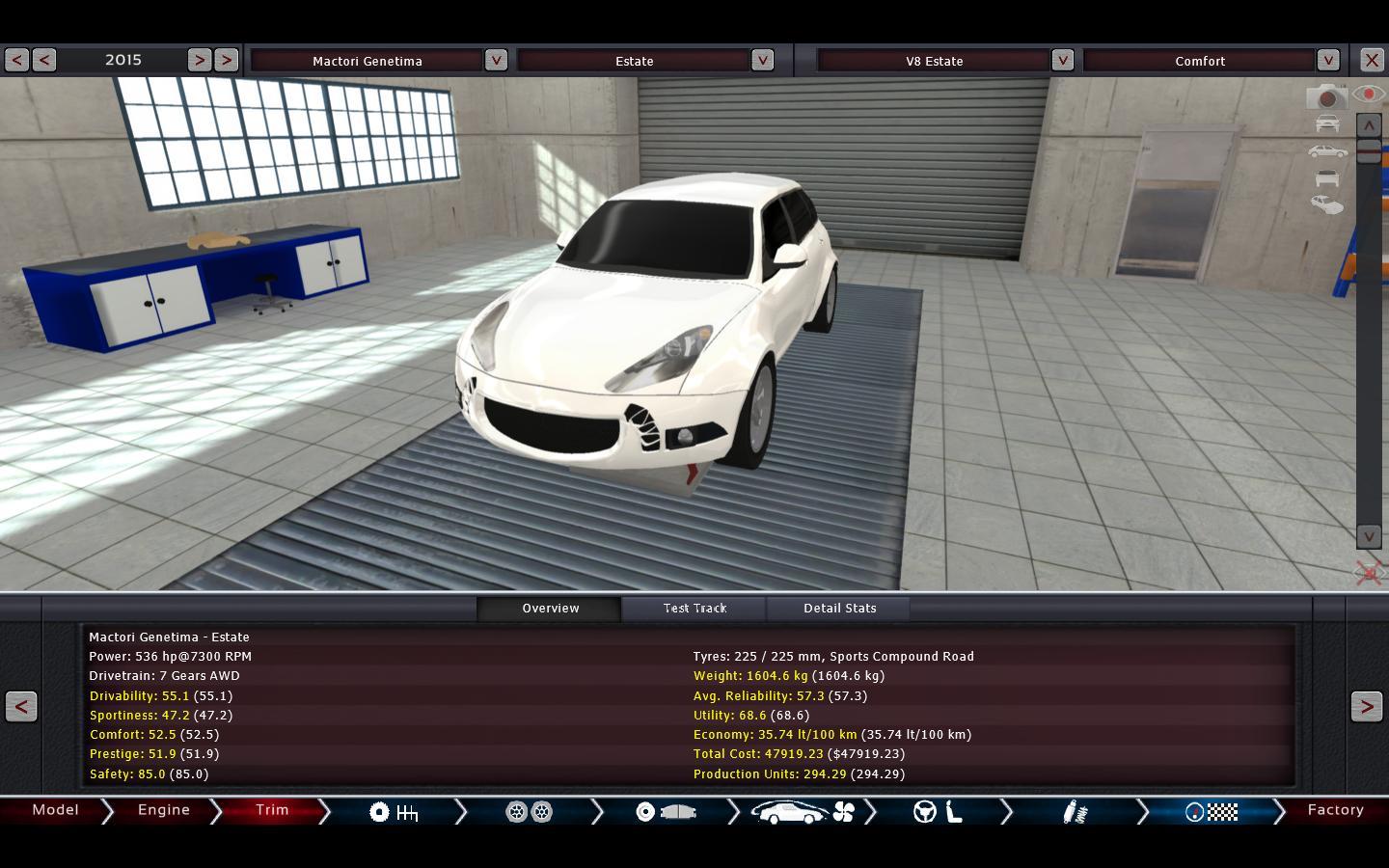This screenshot has height=868, width=1389.
Task: Go to the Factory step
Action: pyautogui.click(x=1335, y=810)
